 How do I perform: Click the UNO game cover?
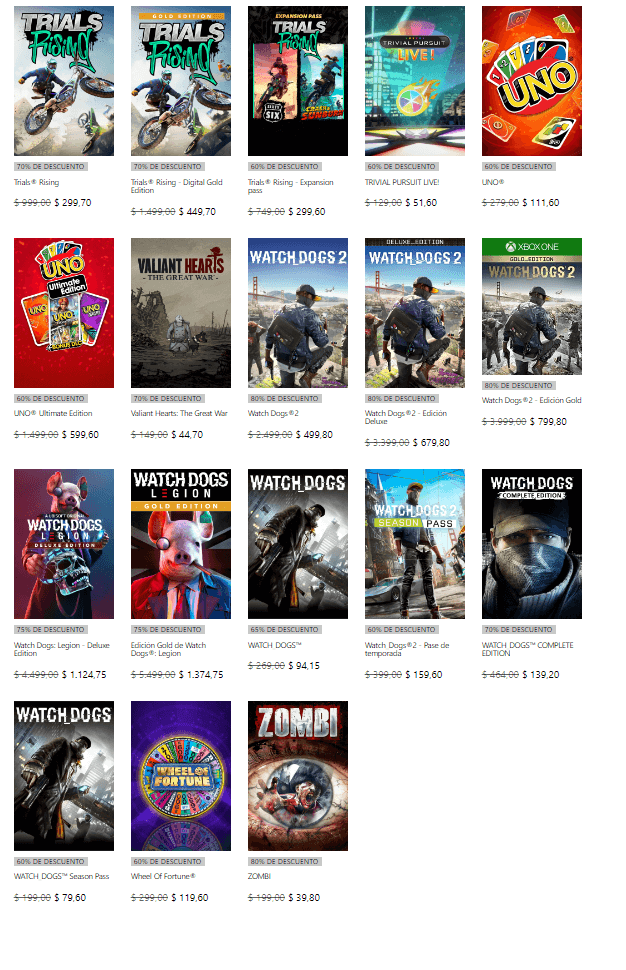(531, 81)
